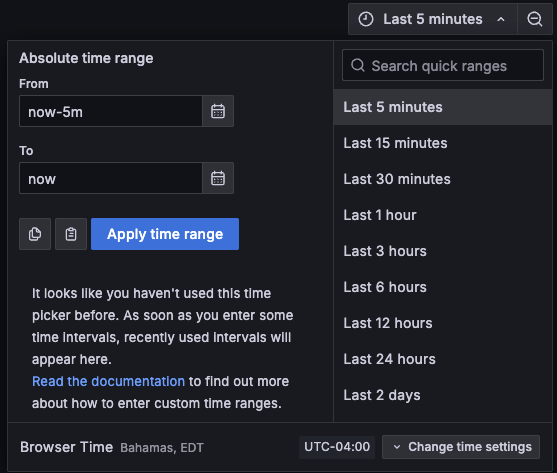Click the UTC-04:00 offset badge
Image resolution: width=557 pixels, height=473 pixels.
[x=337, y=447]
